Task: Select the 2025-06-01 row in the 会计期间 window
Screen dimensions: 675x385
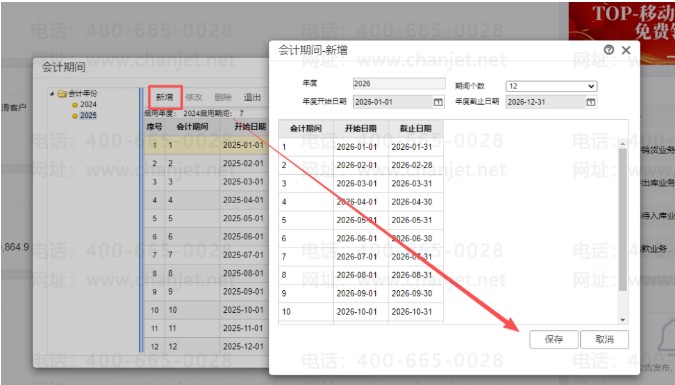Action: point(207,237)
